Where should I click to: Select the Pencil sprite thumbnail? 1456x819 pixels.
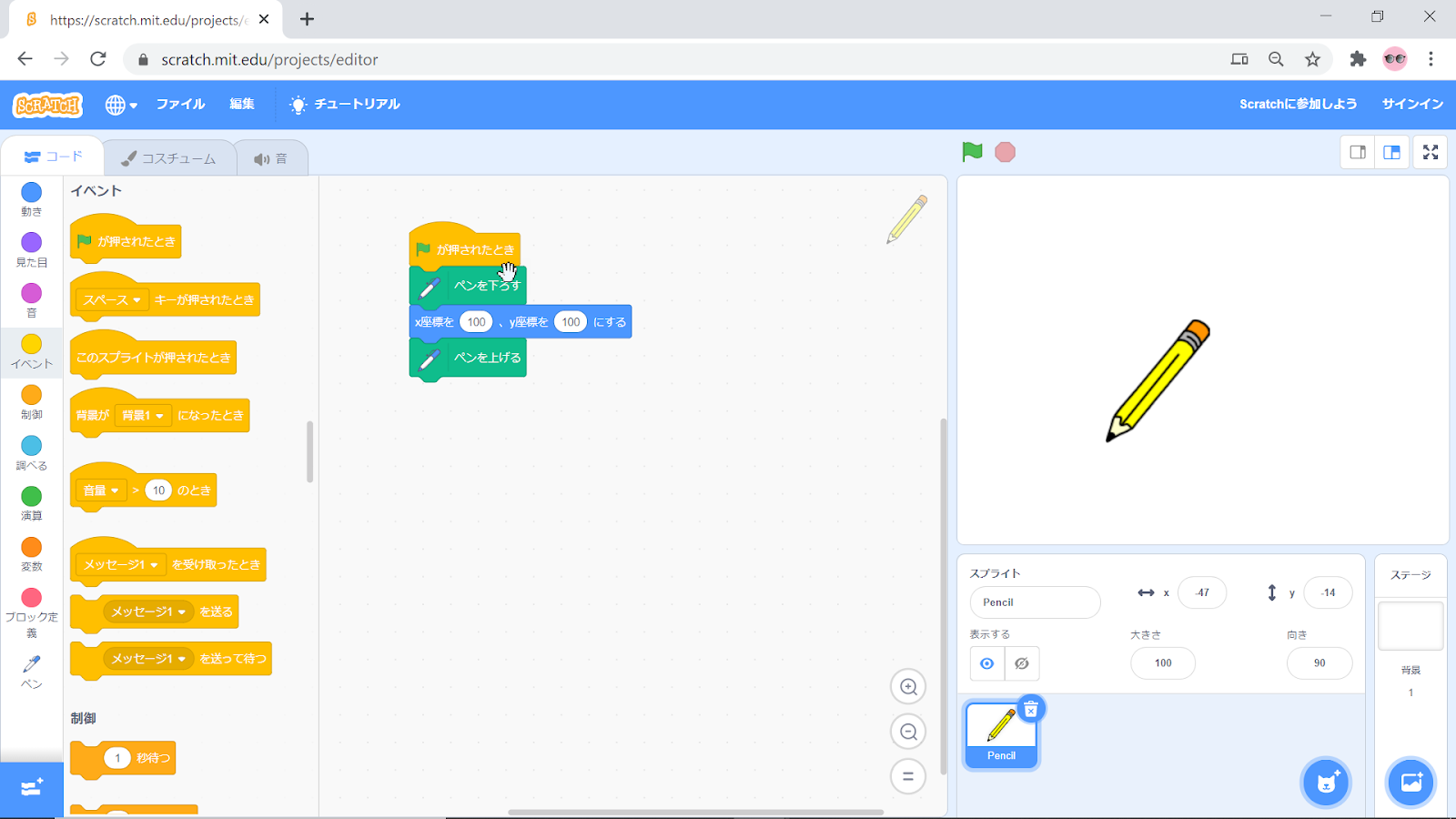(1001, 735)
